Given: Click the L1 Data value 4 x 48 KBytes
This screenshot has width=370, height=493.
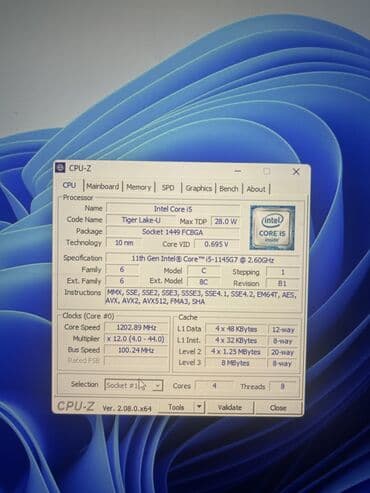Looking at the screenshot, I should coord(236,329).
